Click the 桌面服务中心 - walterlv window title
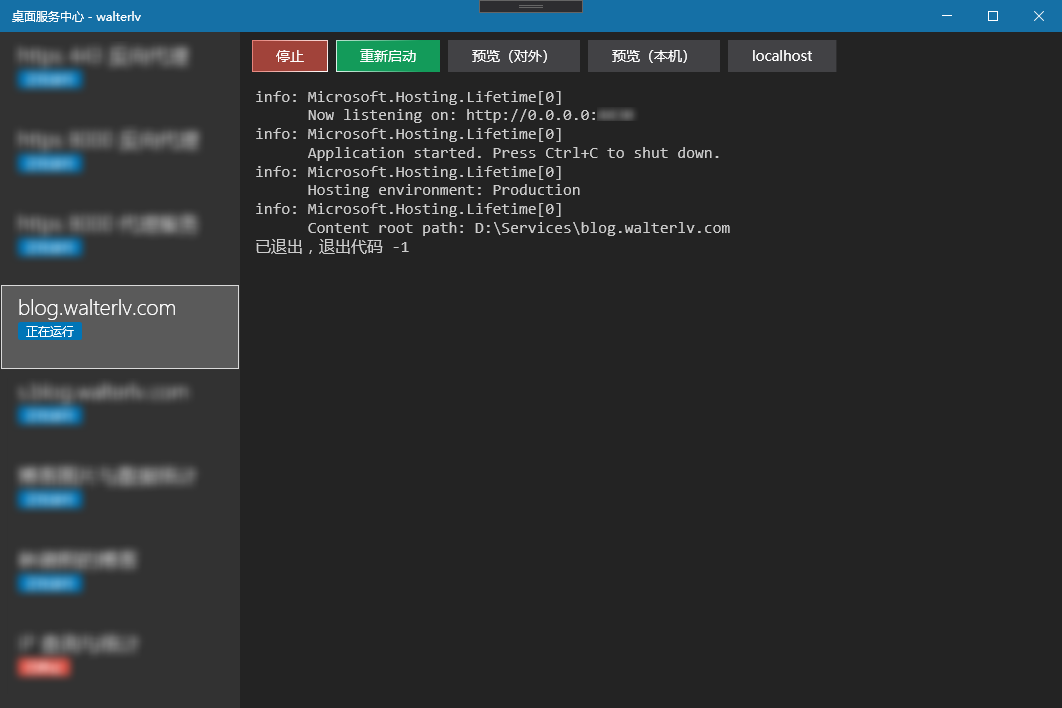1062x708 pixels. click(76, 16)
